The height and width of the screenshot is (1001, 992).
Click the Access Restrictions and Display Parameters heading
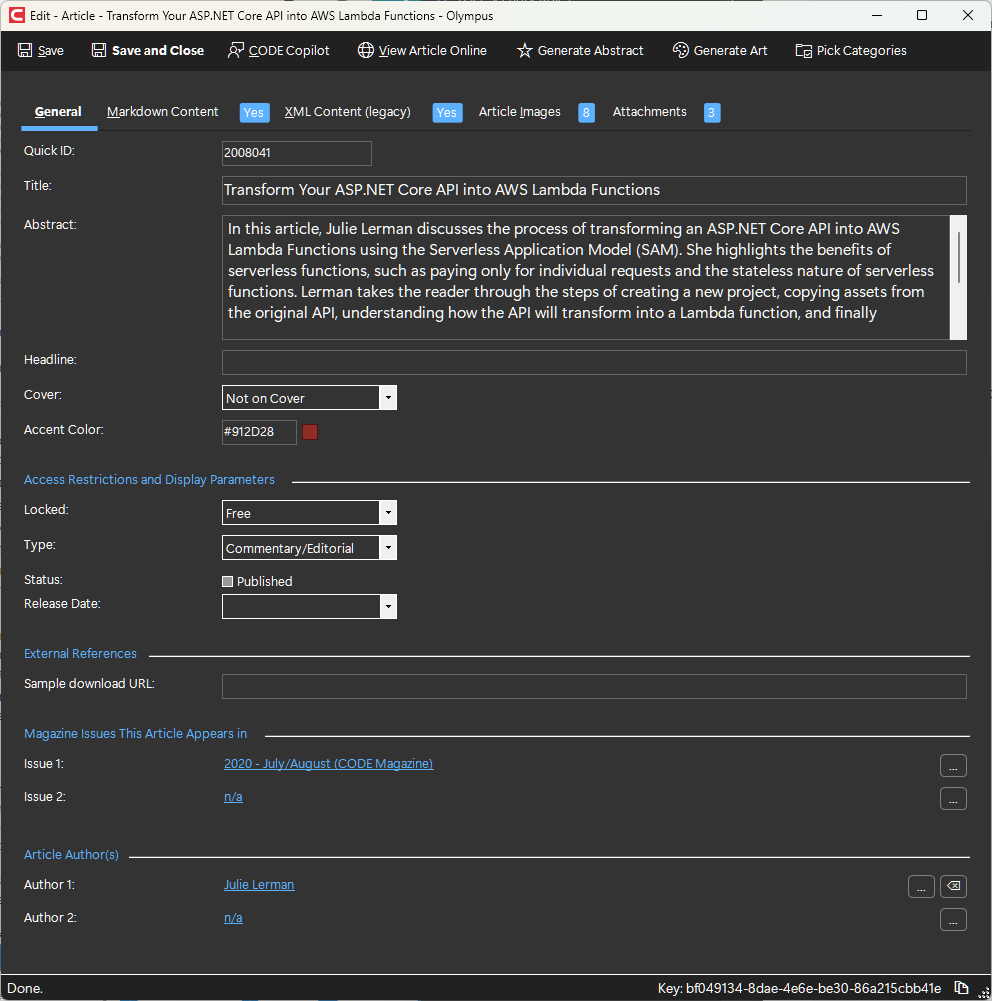click(149, 479)
